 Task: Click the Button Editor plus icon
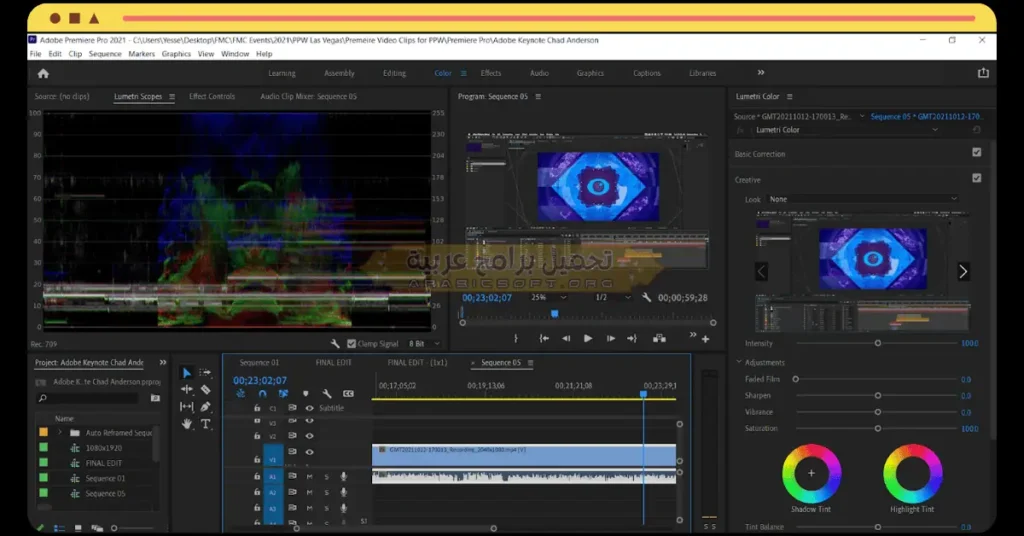pos(705,339)
